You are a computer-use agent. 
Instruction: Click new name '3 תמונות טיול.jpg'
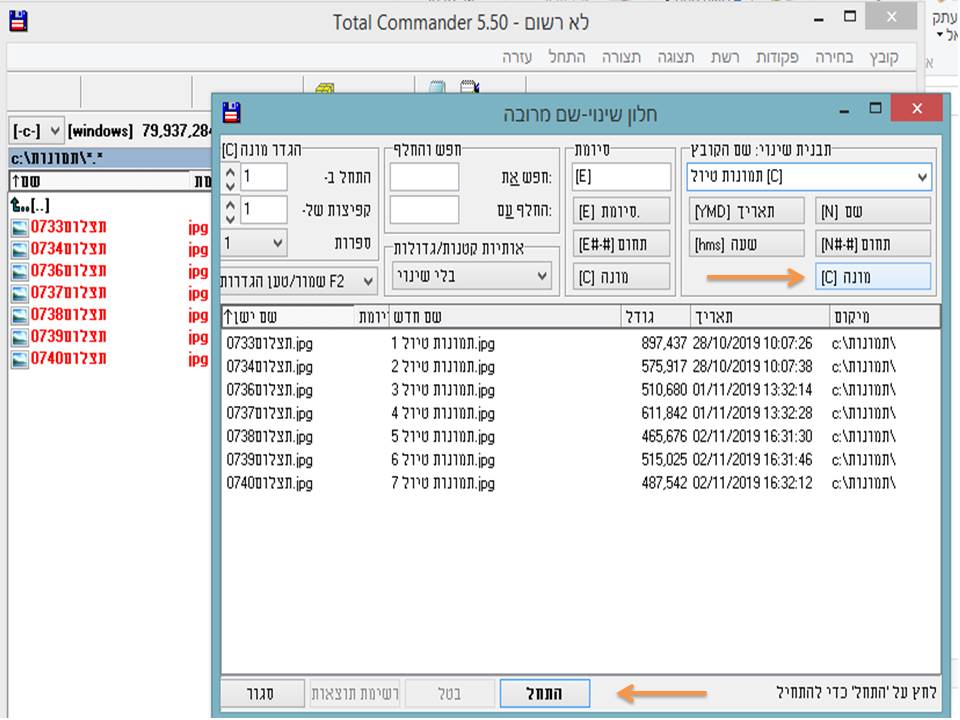point(443,390)
